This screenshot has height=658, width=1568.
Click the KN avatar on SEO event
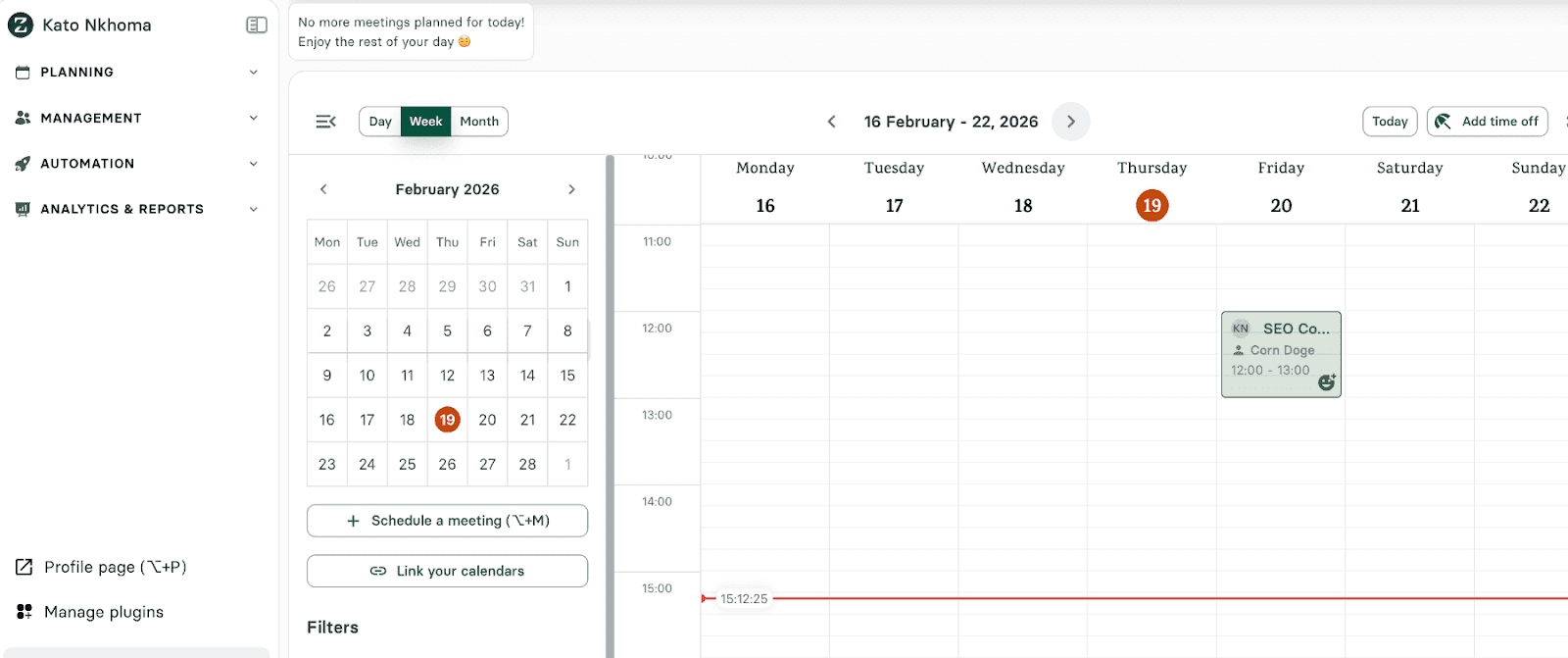point(1241,329)
